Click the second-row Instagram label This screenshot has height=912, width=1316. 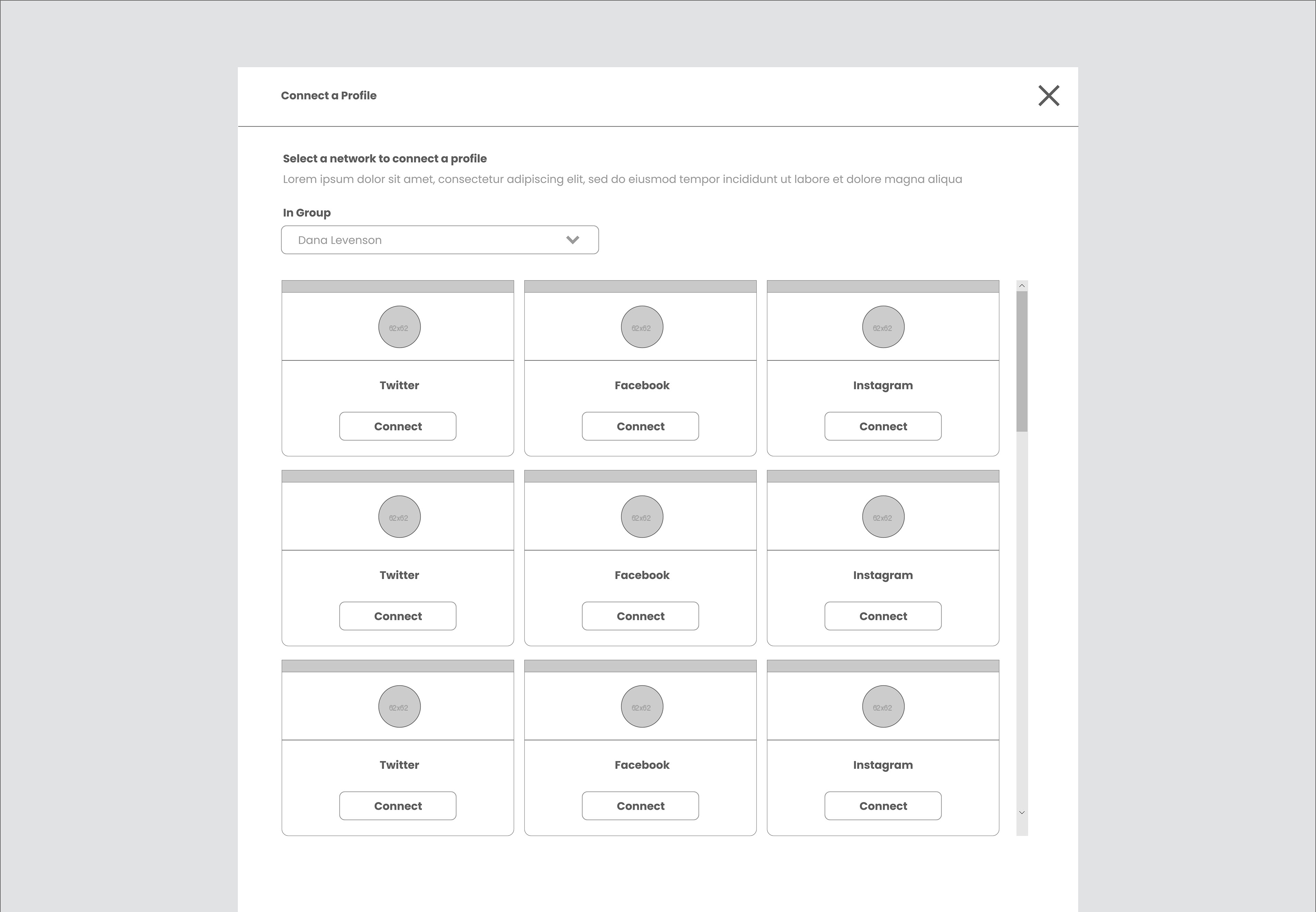[x=883, y=576]
